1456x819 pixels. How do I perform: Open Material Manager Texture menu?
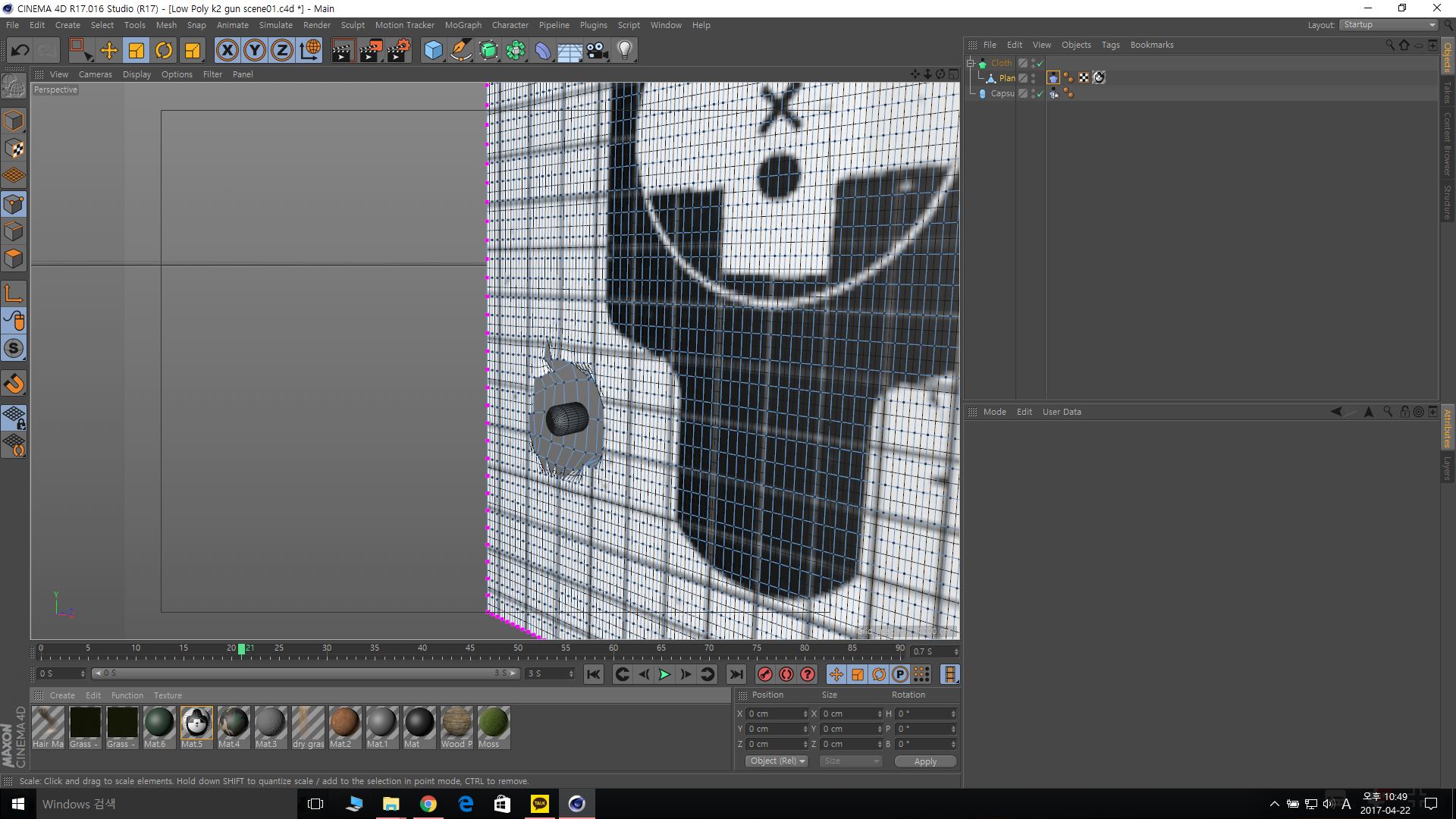click(168, 695)
